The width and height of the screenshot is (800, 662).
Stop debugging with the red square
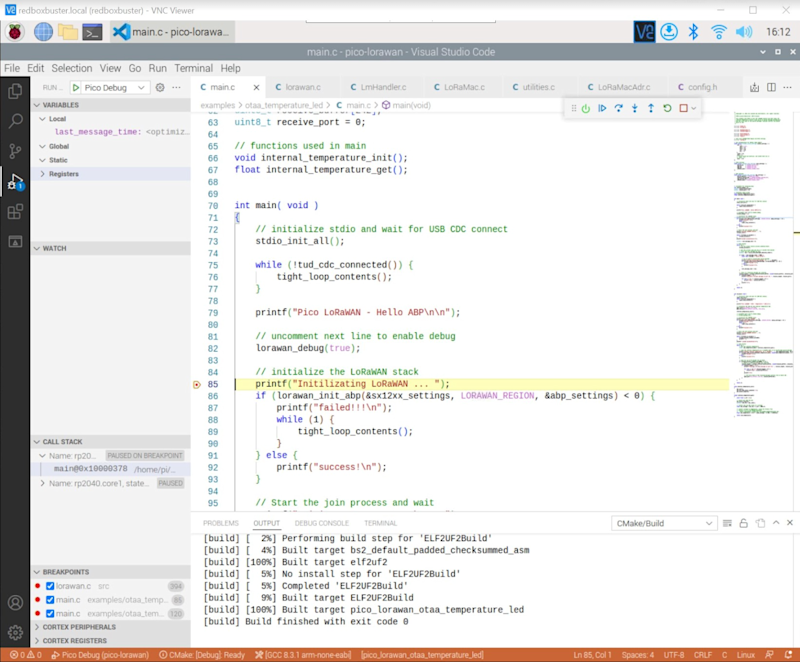(x=683, y=108)
